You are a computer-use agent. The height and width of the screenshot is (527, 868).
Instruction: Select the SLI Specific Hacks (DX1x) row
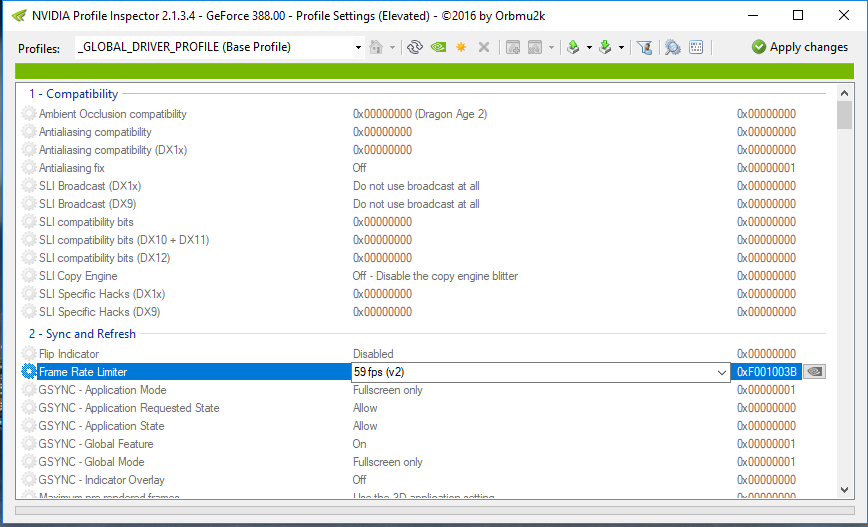pyautogui.click(x=424, y=294)
